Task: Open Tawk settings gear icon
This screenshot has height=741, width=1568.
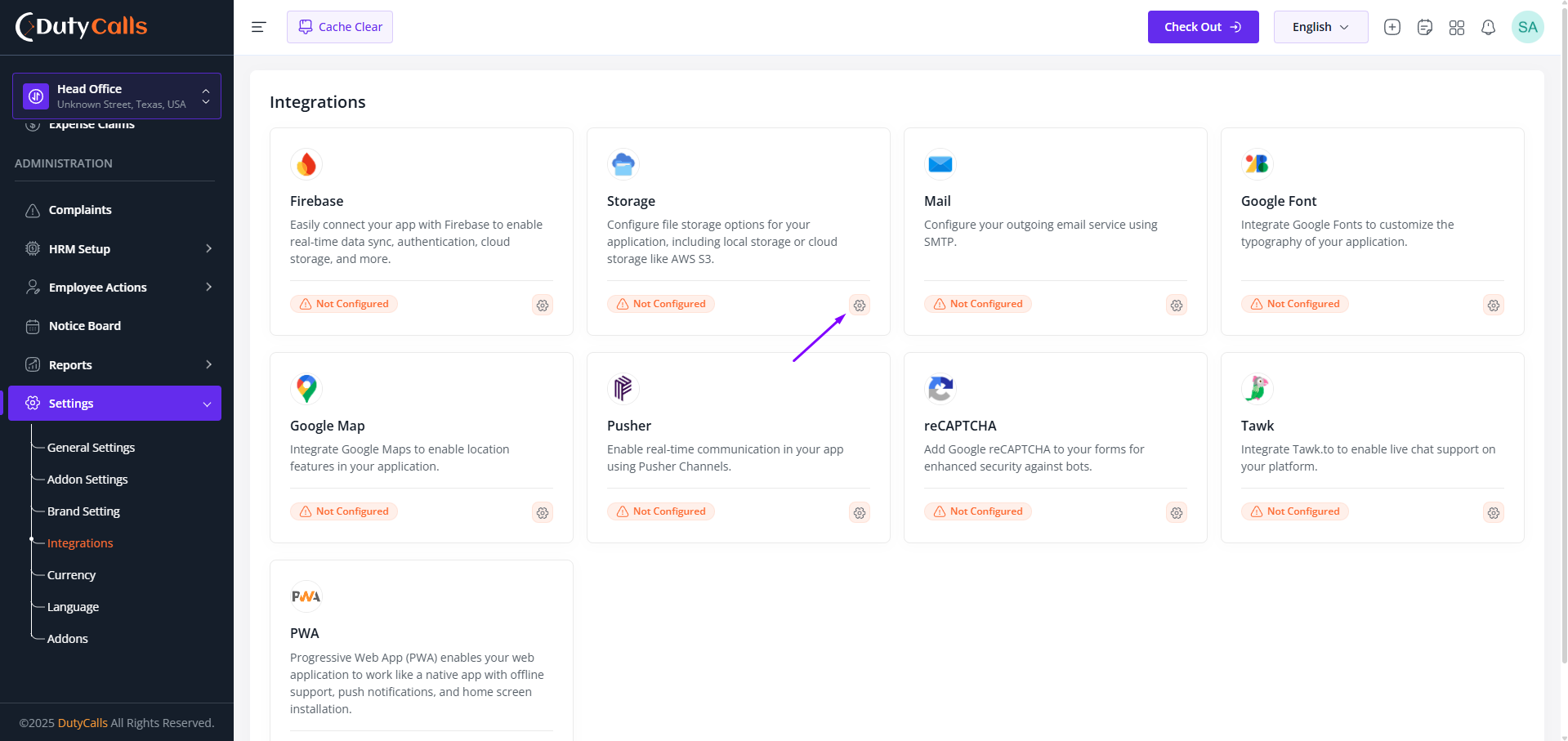Action: (x=1494, y=512)
